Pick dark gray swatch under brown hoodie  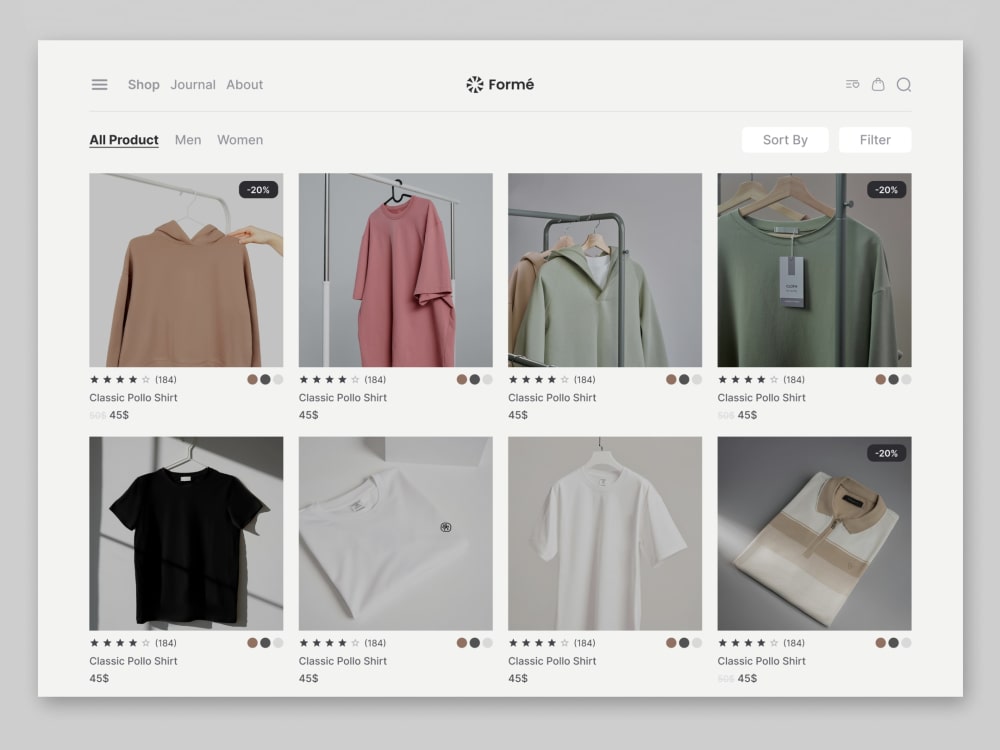pyautogui.click(x=265, y=379)
